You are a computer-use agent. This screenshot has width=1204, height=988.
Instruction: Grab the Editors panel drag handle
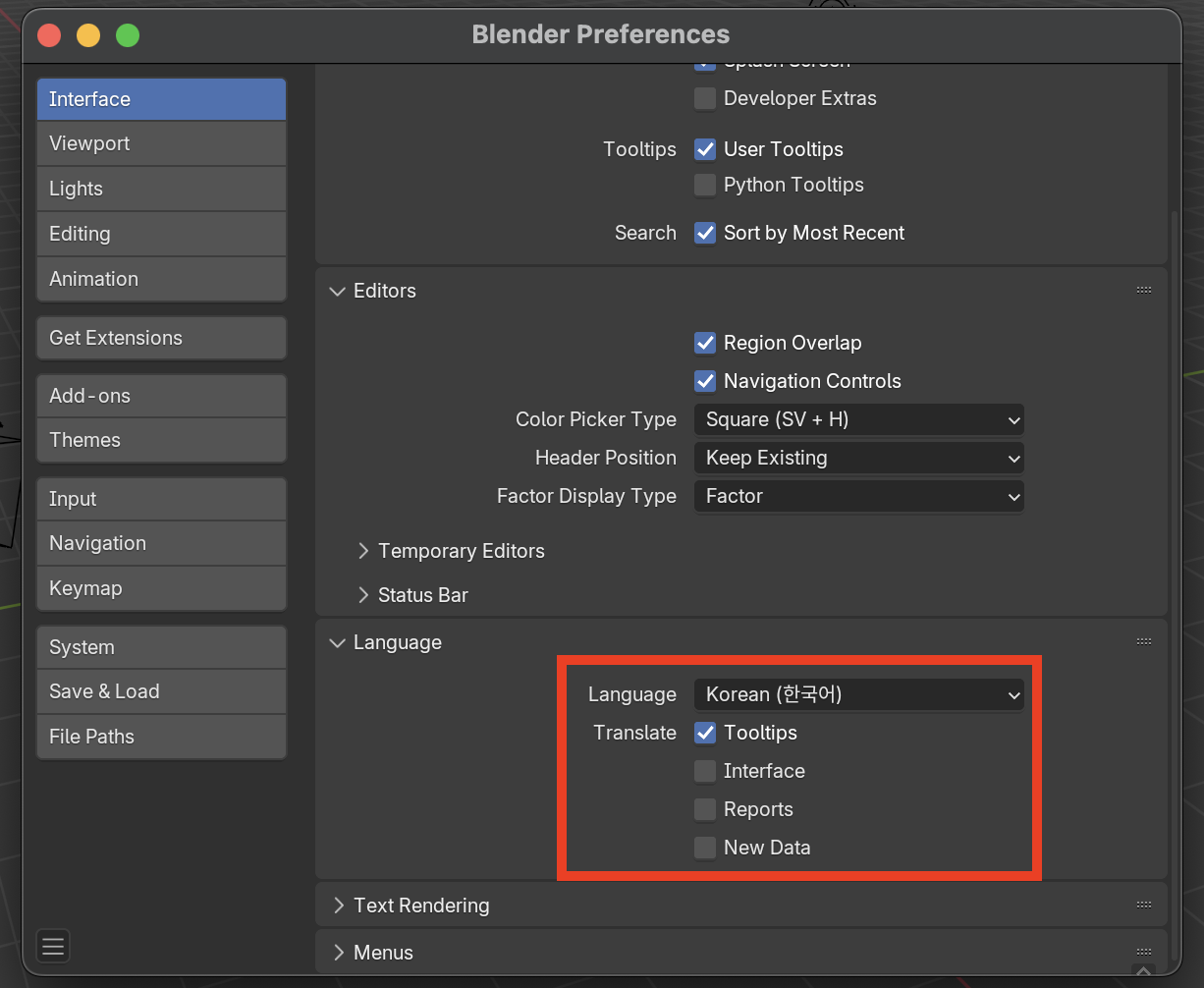click(x=1143, y=291)
